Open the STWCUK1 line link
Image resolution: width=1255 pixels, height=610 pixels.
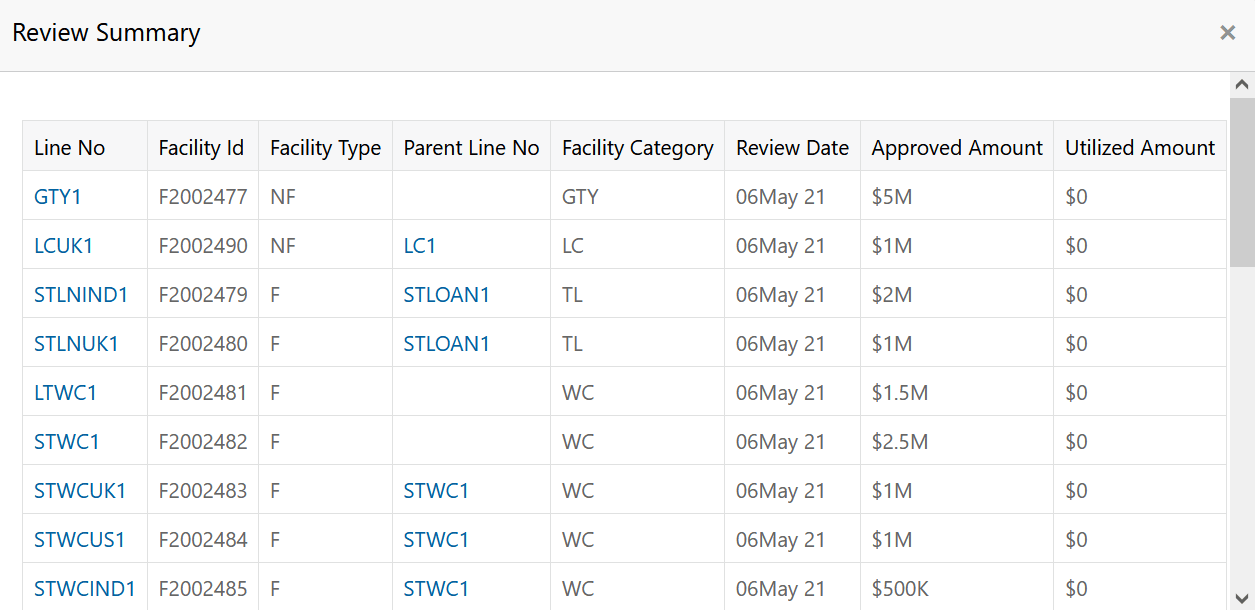(80, 491)
